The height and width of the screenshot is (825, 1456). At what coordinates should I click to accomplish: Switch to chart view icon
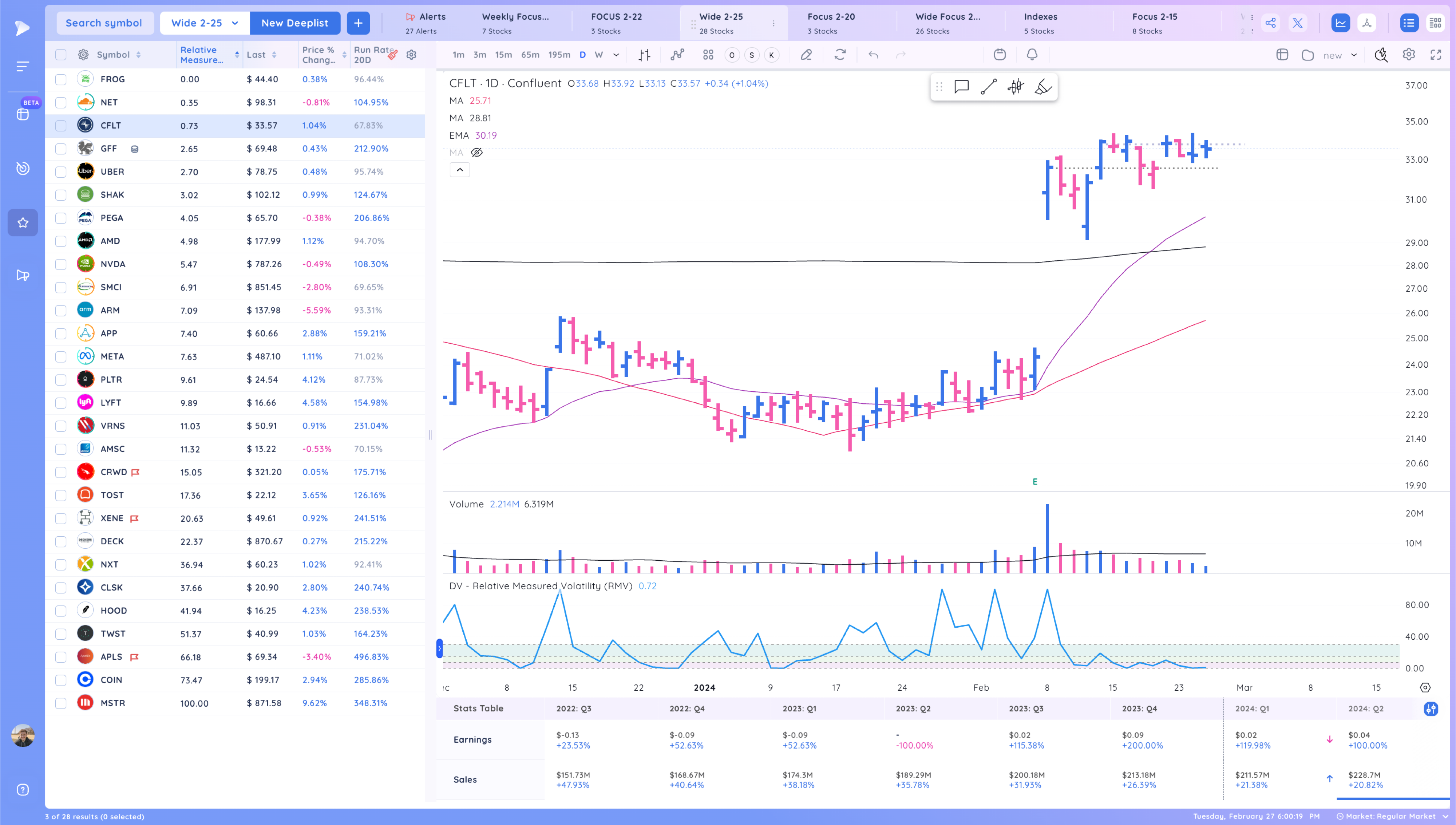(1340, 23)
